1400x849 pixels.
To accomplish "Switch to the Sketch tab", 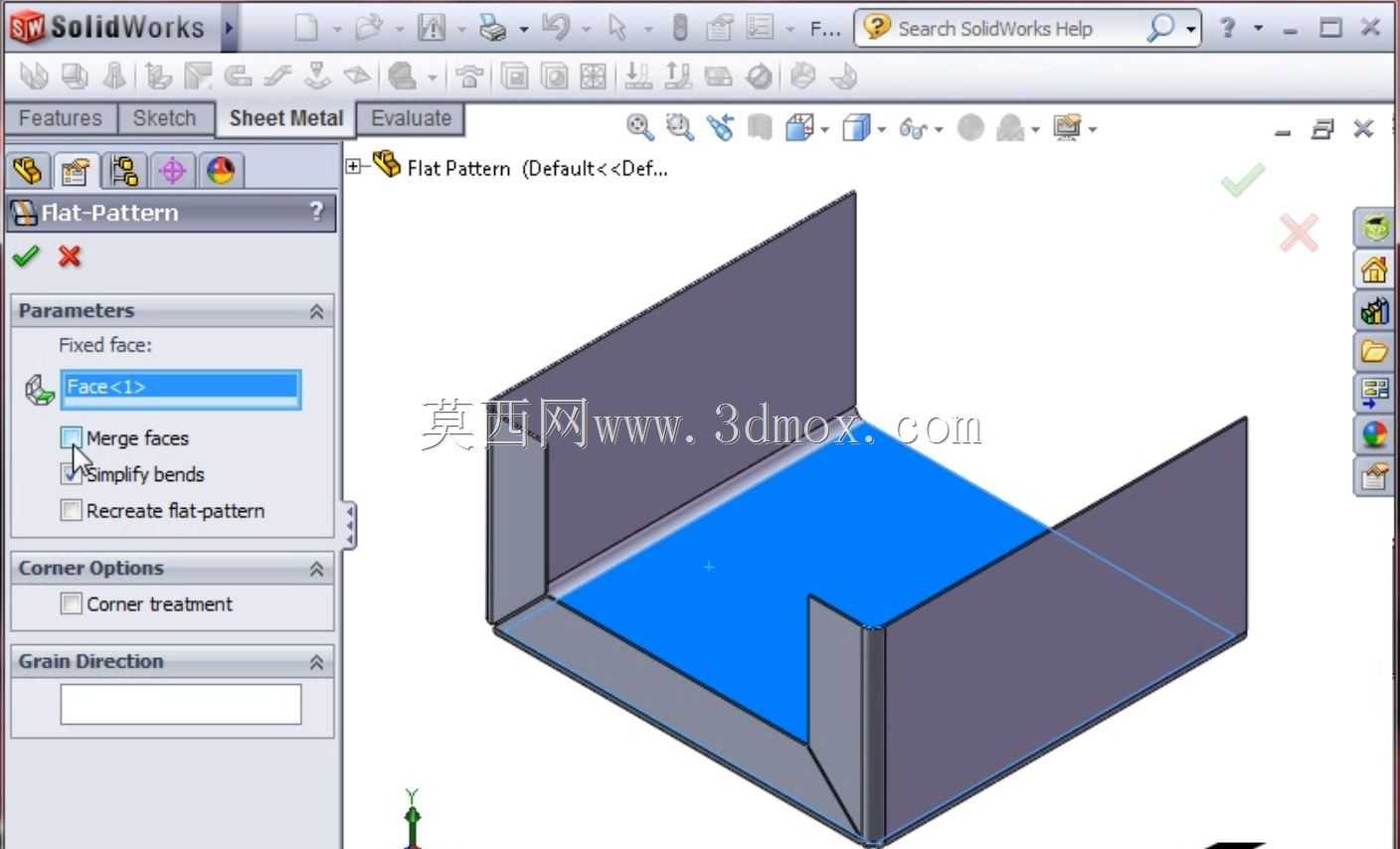I will tap(165, 118).
